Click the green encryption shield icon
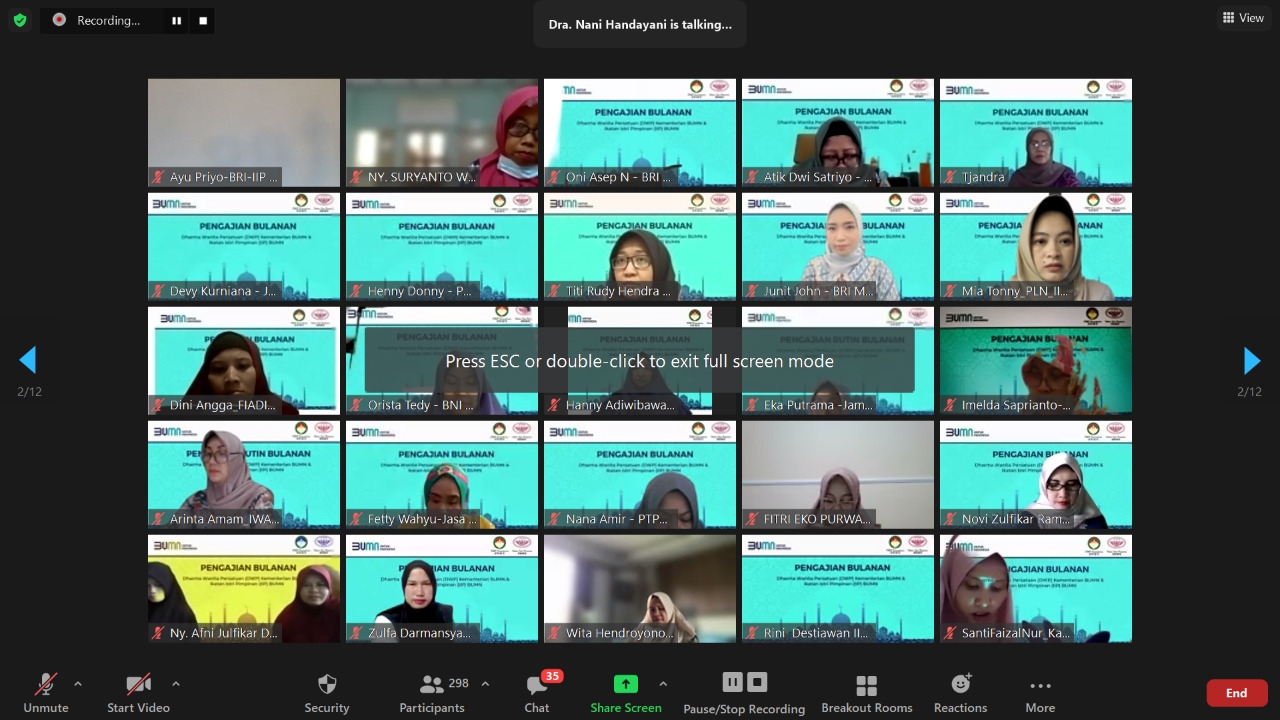 (x=20, y=20)
